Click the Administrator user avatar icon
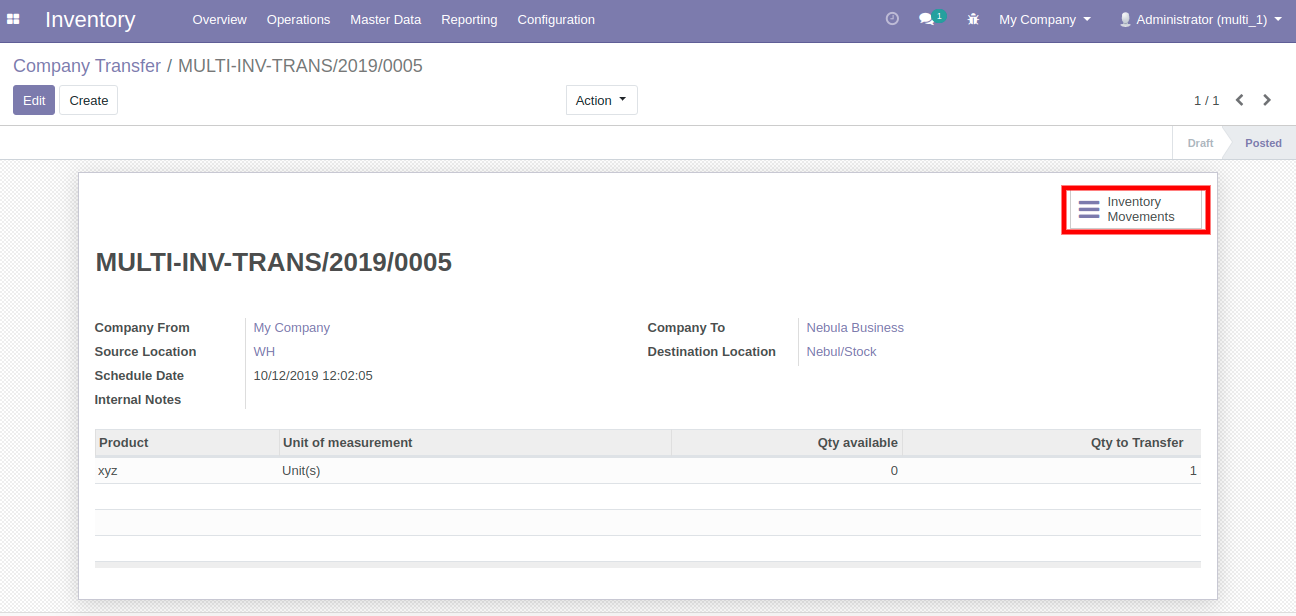The image size is (1296, 616). [1125, 19]
